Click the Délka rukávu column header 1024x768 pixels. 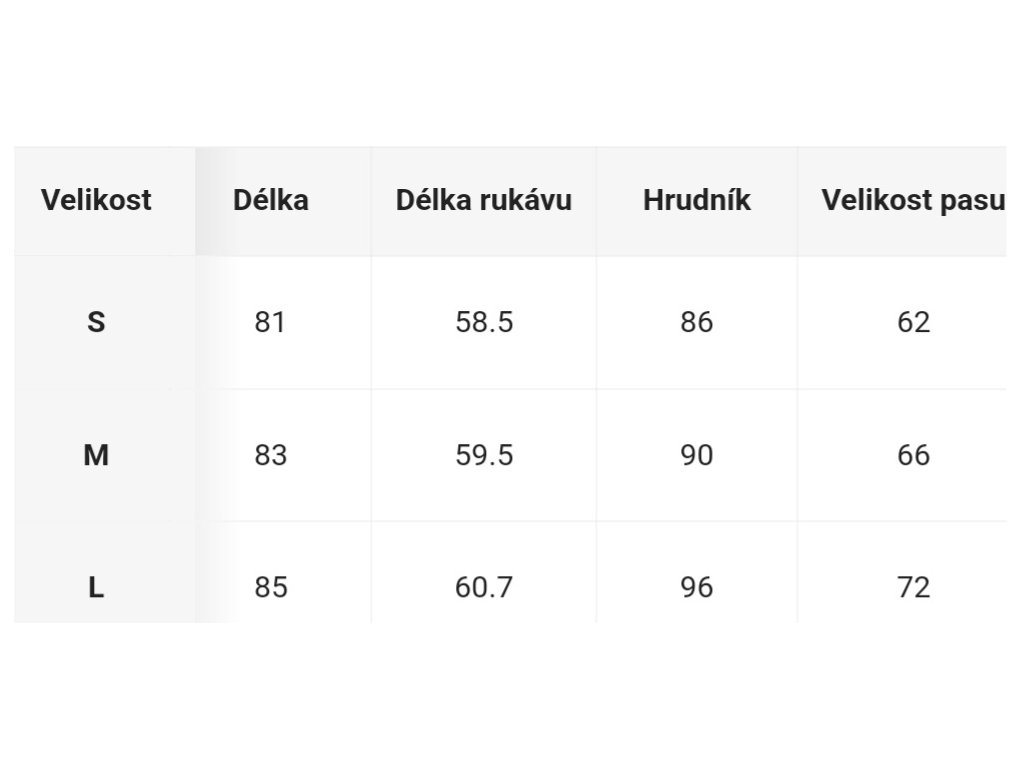coord(484,200)
